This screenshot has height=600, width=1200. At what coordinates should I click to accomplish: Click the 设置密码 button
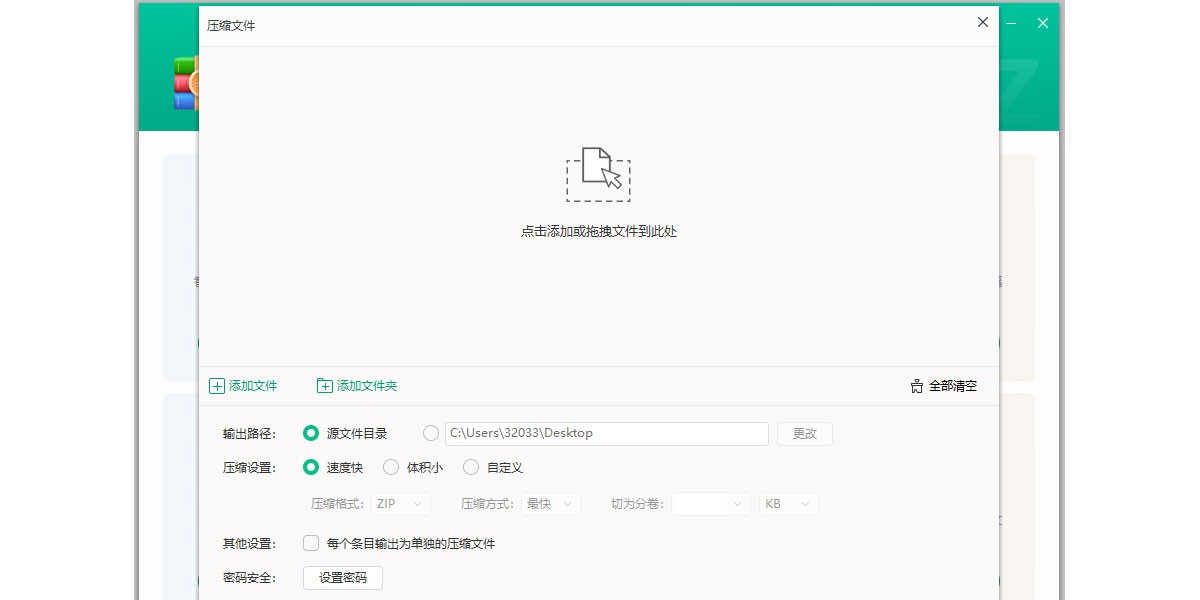coord(343,578)
